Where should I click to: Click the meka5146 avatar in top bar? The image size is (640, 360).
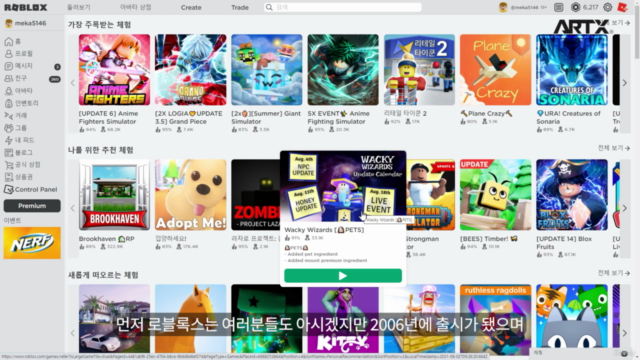[x=503, y=7]
